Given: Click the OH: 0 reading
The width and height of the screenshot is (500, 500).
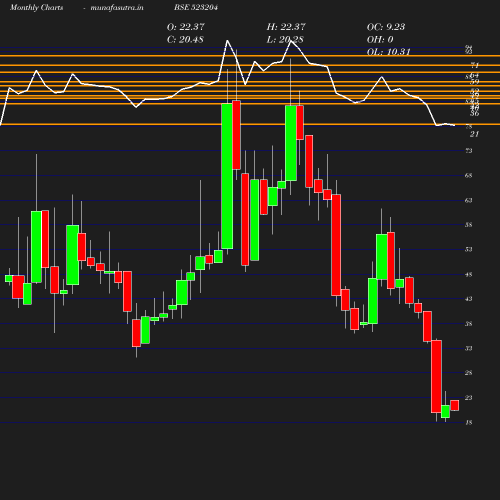Looking at the screenshot, I should (380, 39).
